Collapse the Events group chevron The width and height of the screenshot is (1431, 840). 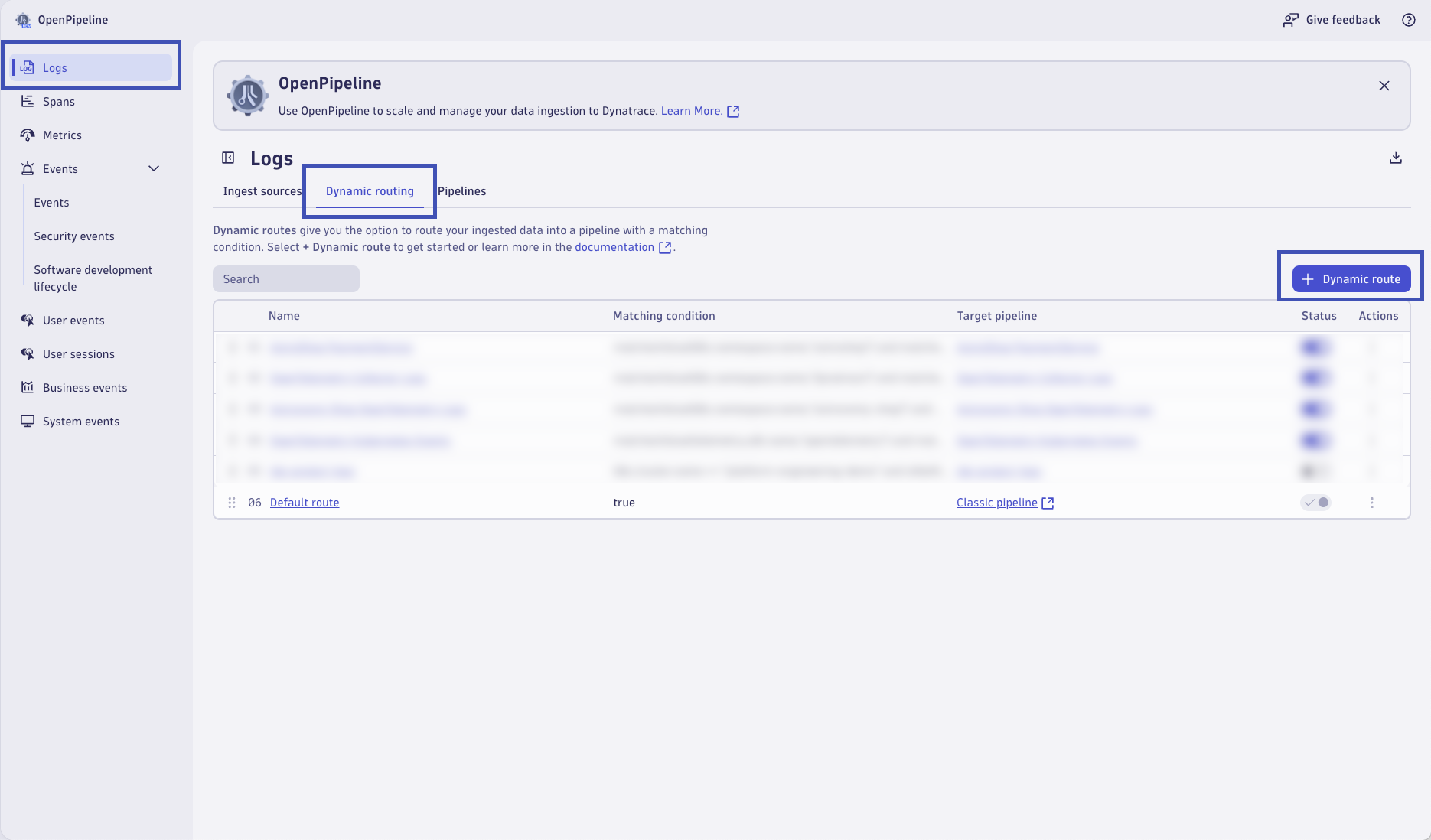click(x=154, y=168)
